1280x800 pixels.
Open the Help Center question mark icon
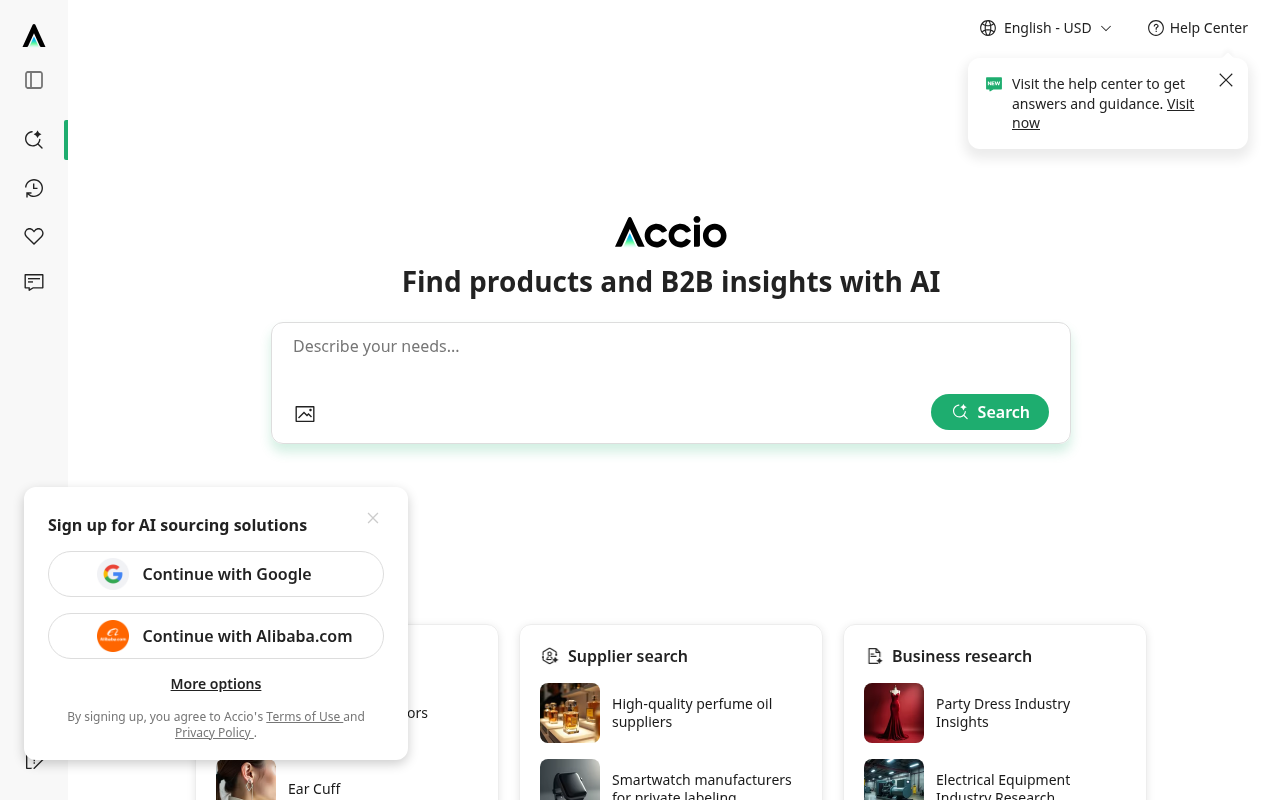click(x=1155, y=28)
